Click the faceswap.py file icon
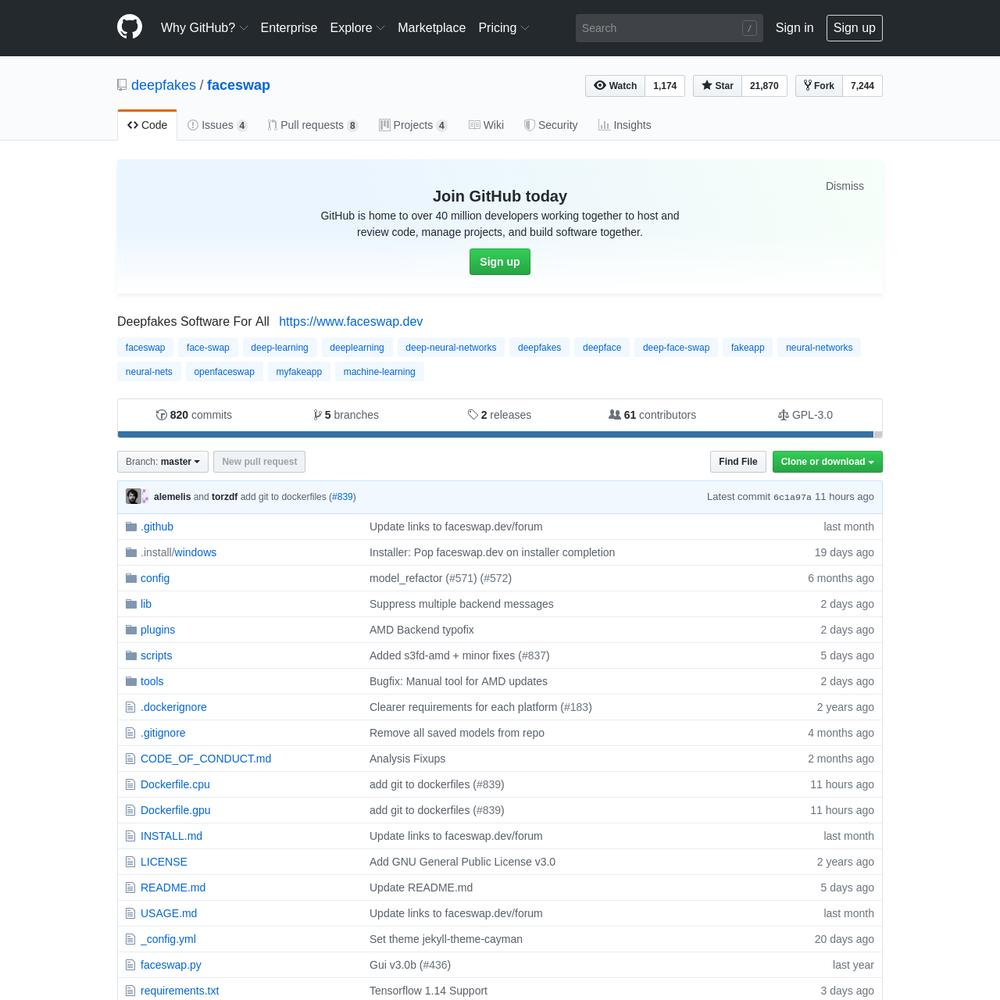This screenshot has width=1000, height=1000. click(131, 965)
